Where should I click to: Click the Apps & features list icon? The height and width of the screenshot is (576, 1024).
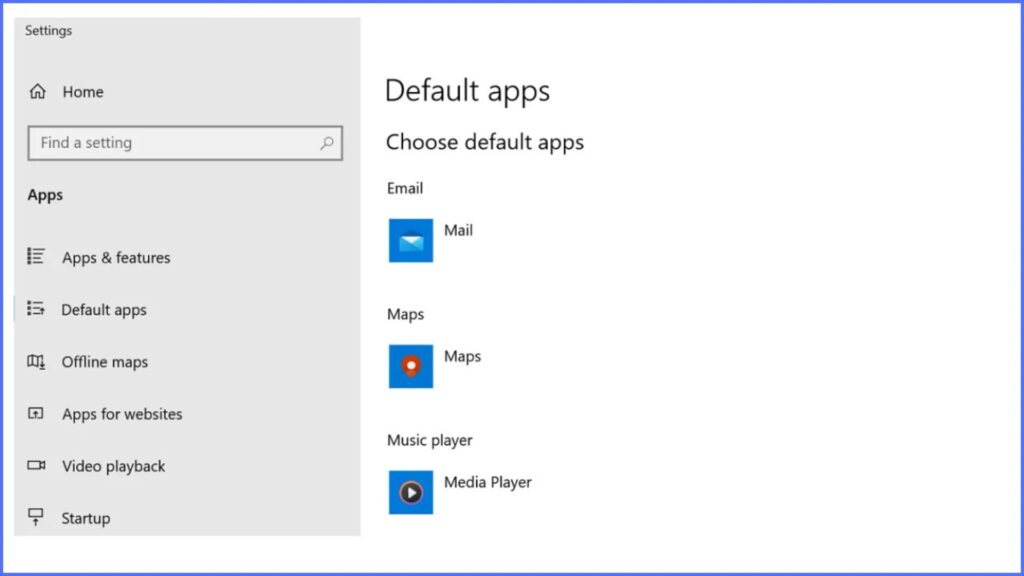click(37, 257)
